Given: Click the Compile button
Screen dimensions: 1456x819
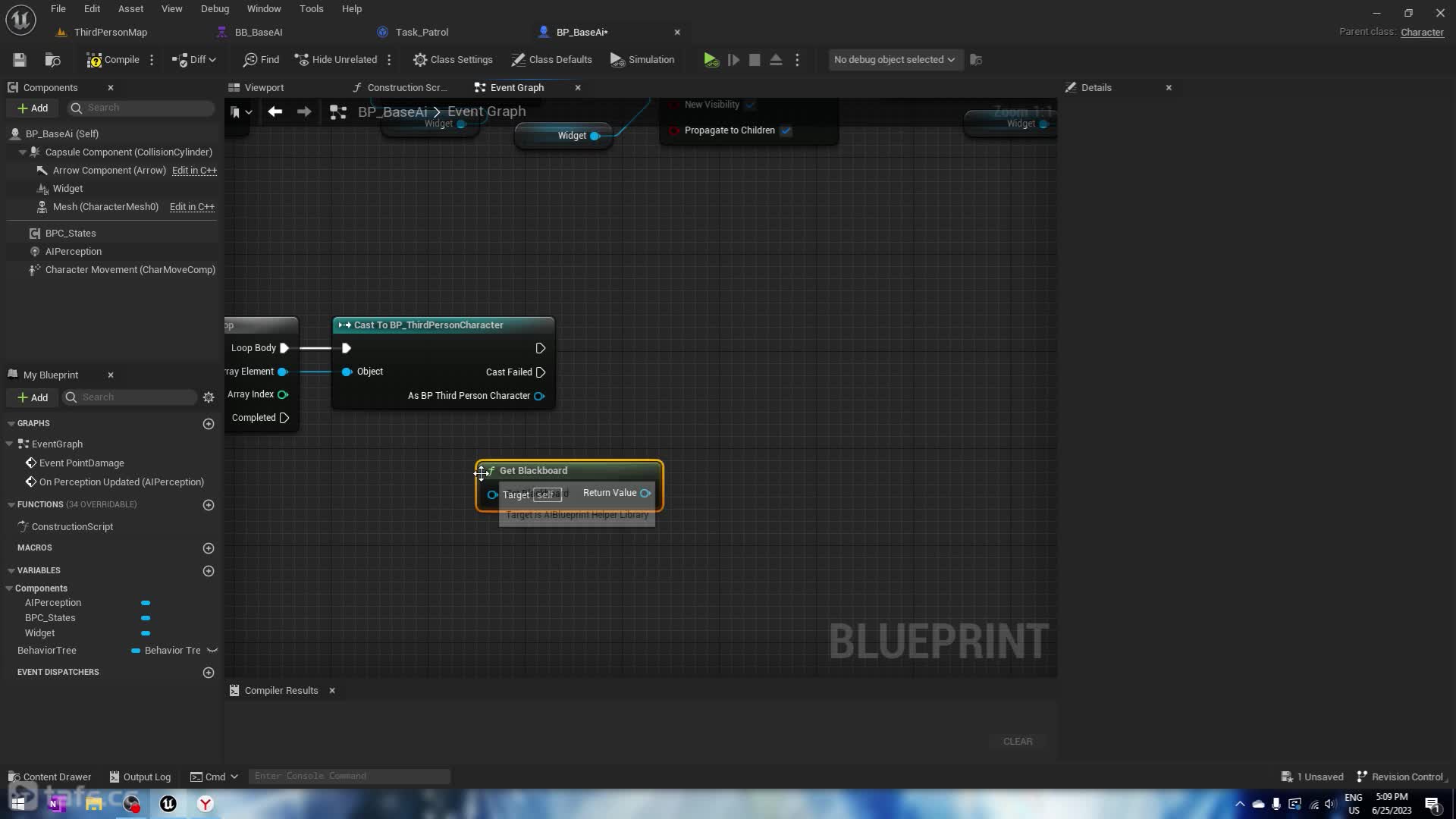Looking at the screenshot, I should tap(113, 60).
